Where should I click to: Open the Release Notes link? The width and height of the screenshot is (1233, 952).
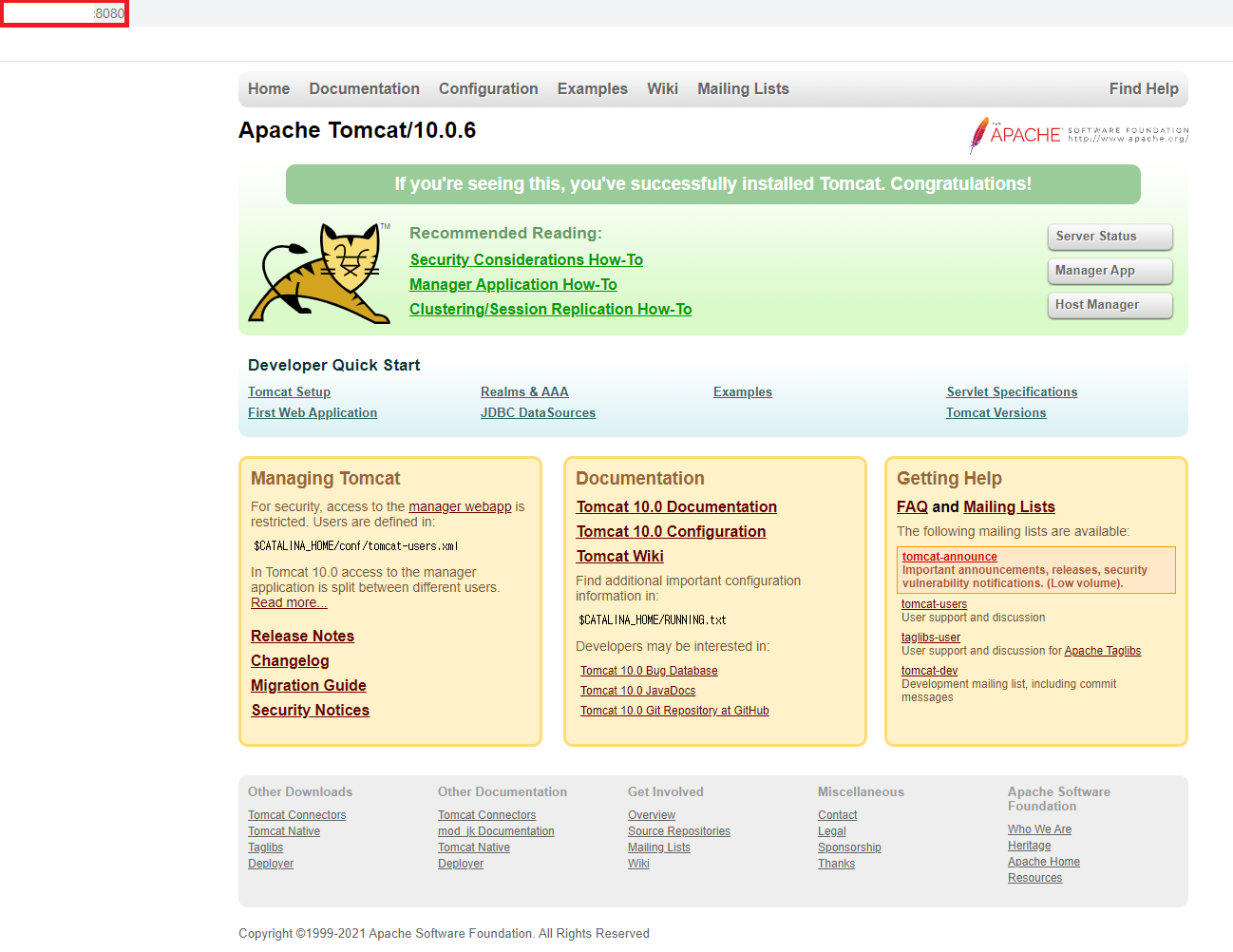(x=302, y=636)
